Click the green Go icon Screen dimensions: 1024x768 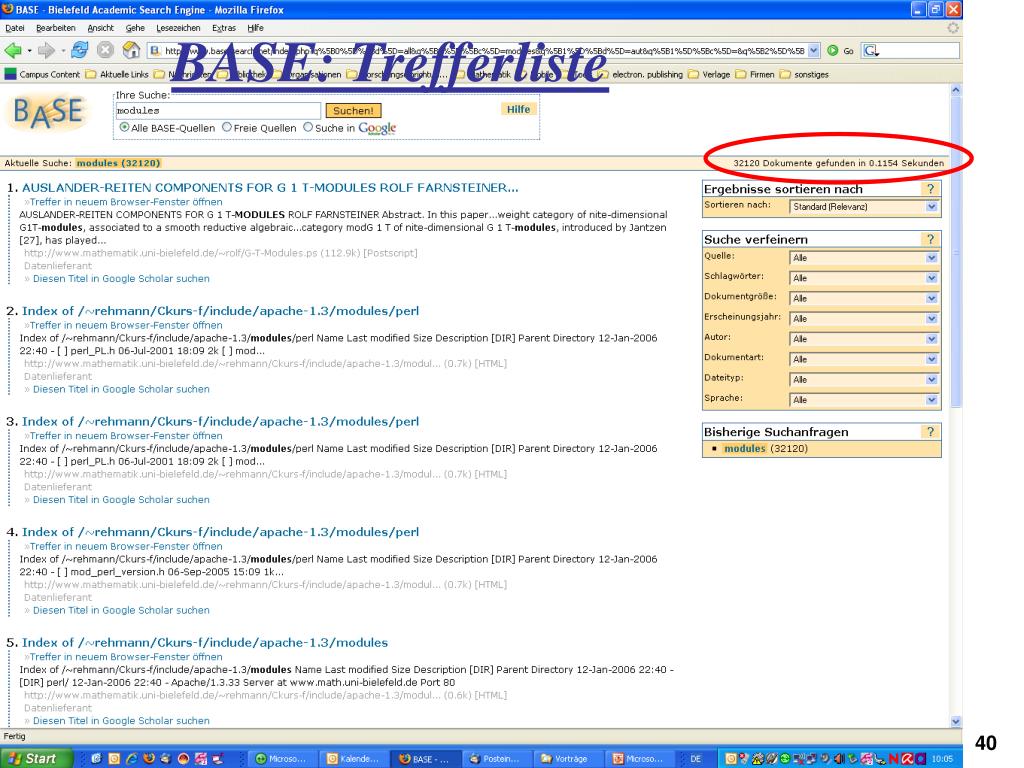833,50
